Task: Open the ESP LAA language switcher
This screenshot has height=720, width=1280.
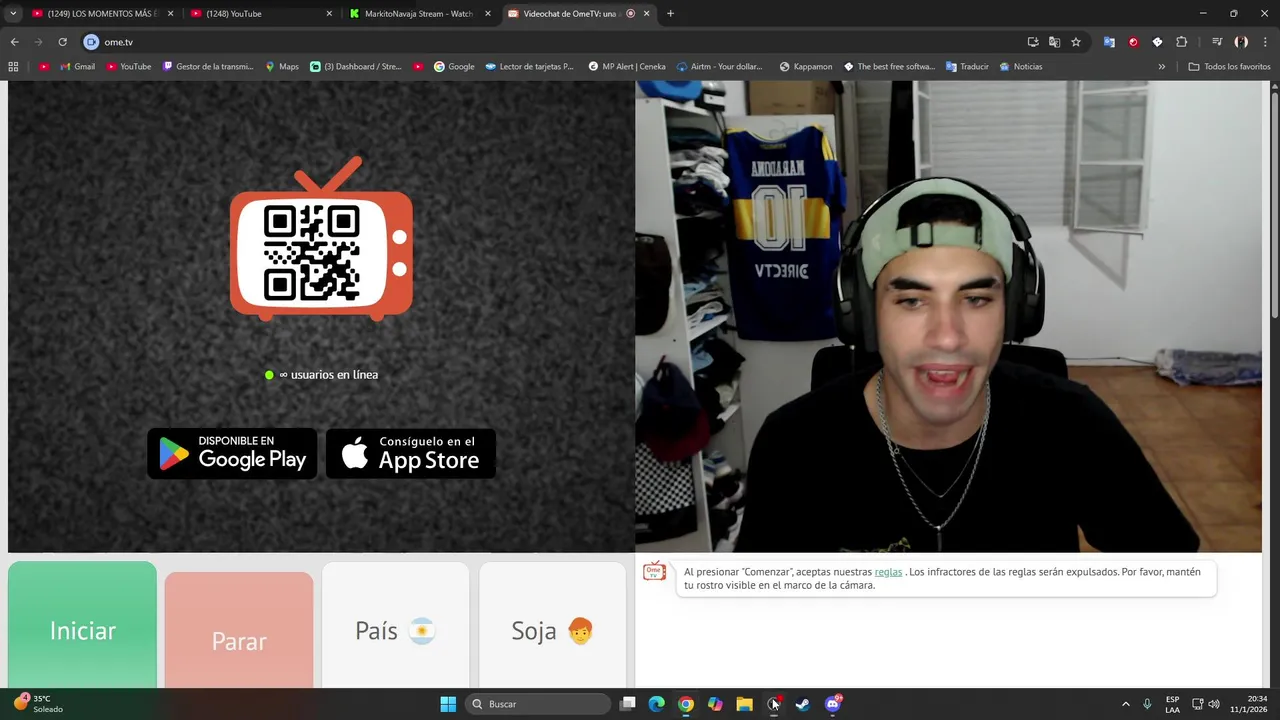Action: 1172,704
